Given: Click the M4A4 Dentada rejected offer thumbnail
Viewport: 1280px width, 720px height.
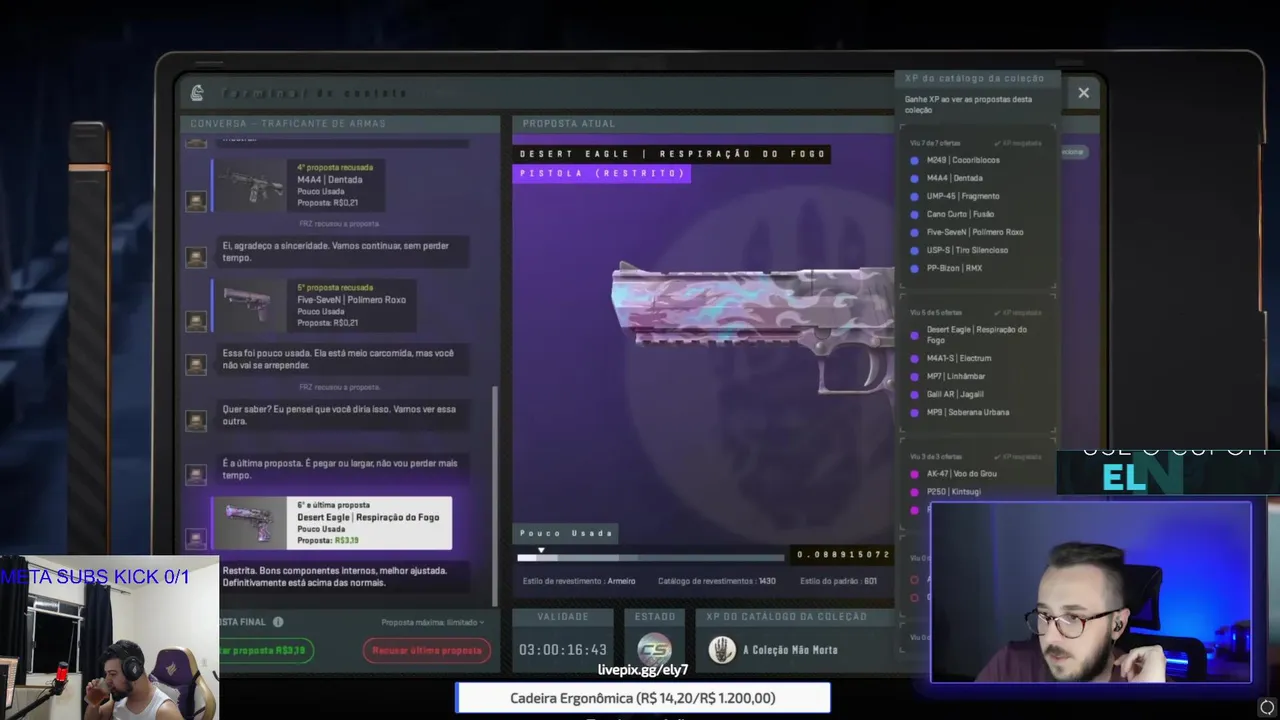Looking at the screenshot, I should tap(252, 185).
